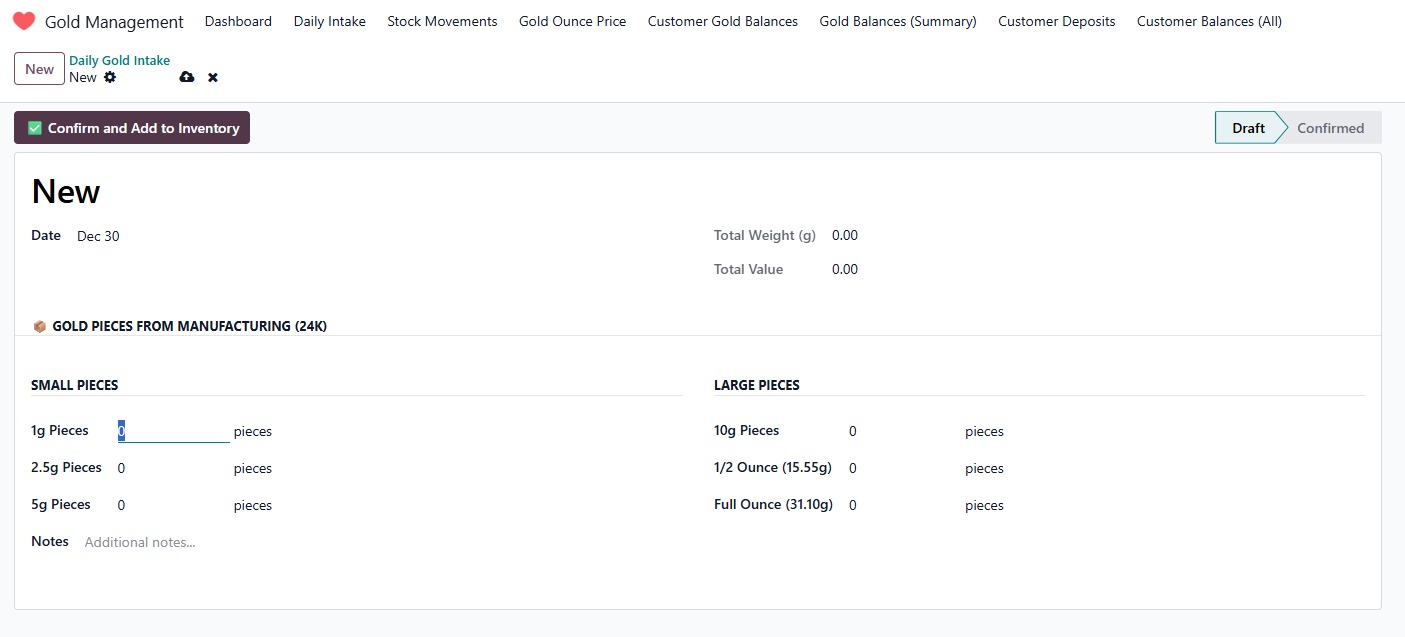Image resolution: width=1405 pixels, height=637 pixels.
Task: Toggle the Confirmed status arrow
Action: click(1330, 127)
